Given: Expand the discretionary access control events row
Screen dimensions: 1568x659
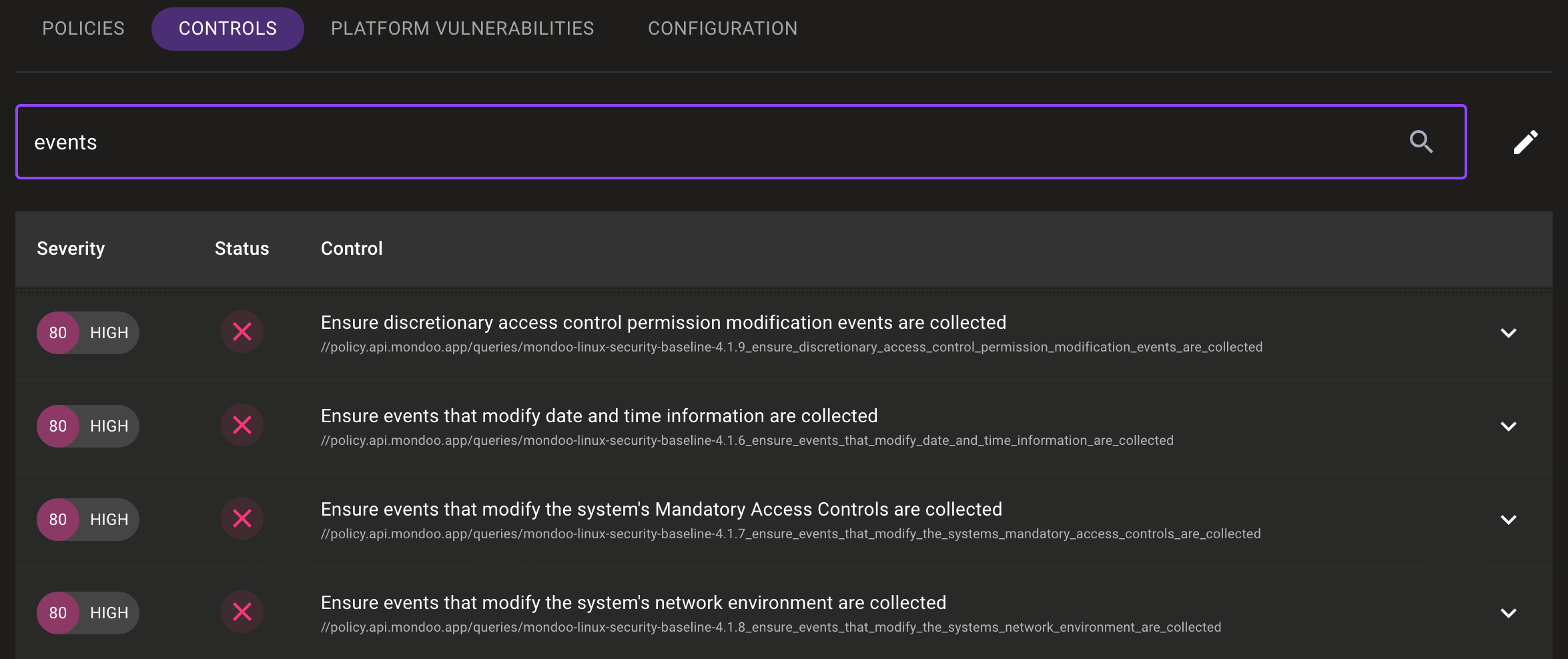Looking at the screenshot, I should [1510, 333].
